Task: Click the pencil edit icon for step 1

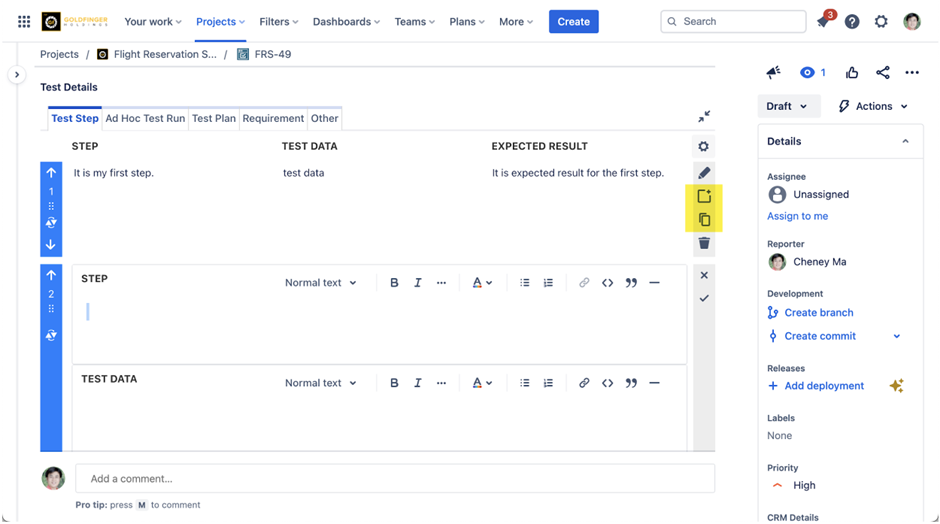Action: click(704, 173)
